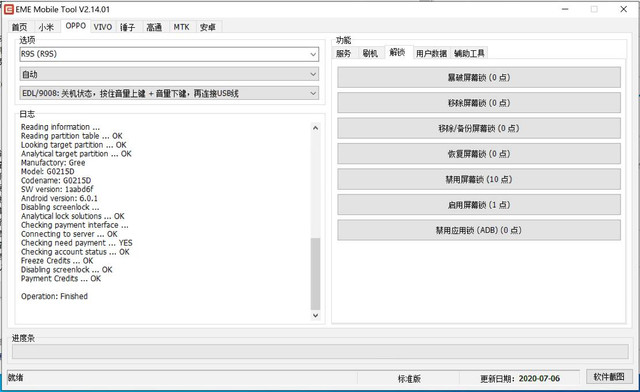Click the 'Android version: 6.0.1' log line
The image size is (640, 392).
pyautogui.click(x=59, y=198)
